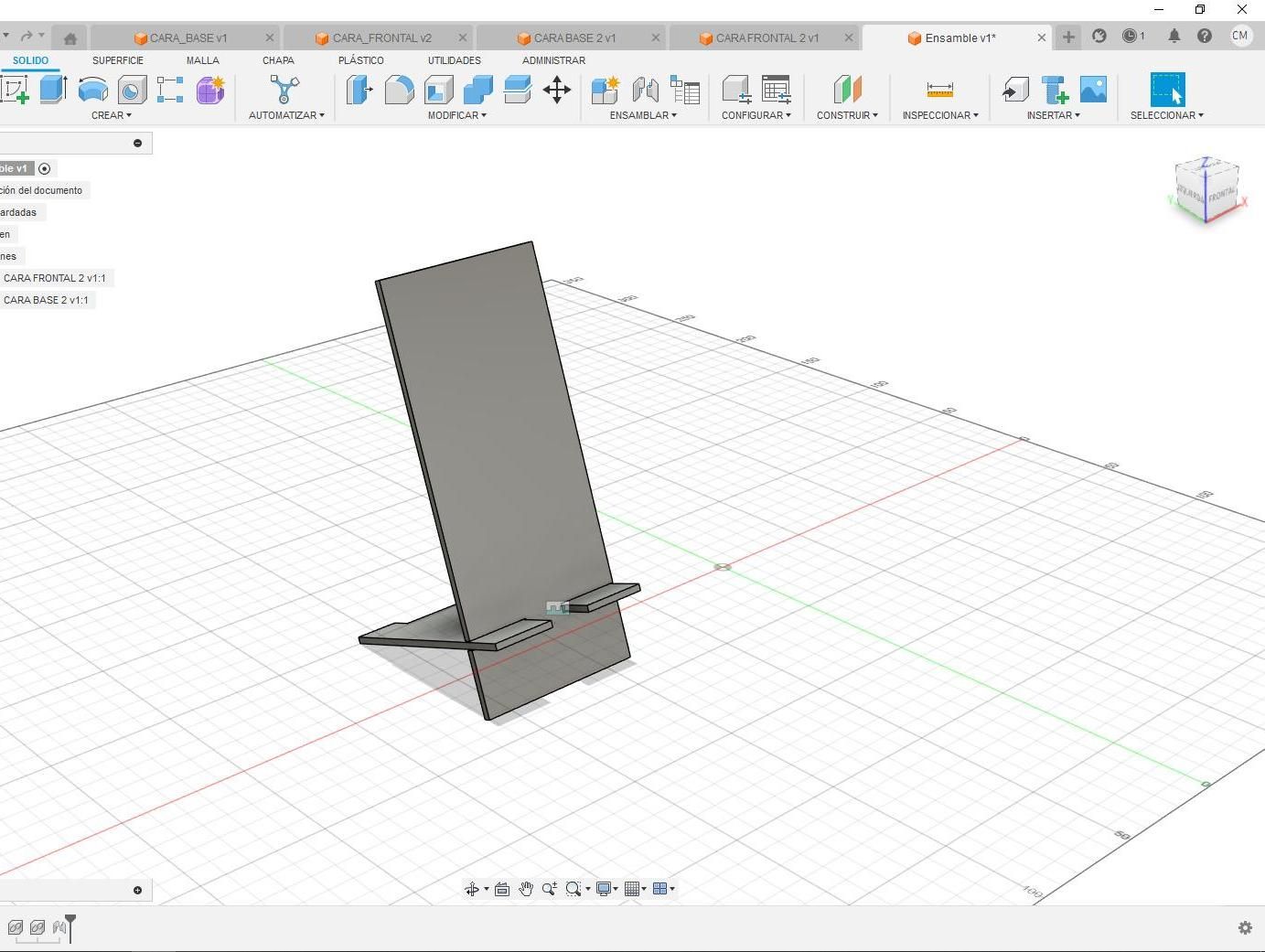Select the Fillet tool
Viewport: 1265px width, 952px height.
(x=399, y=90)
